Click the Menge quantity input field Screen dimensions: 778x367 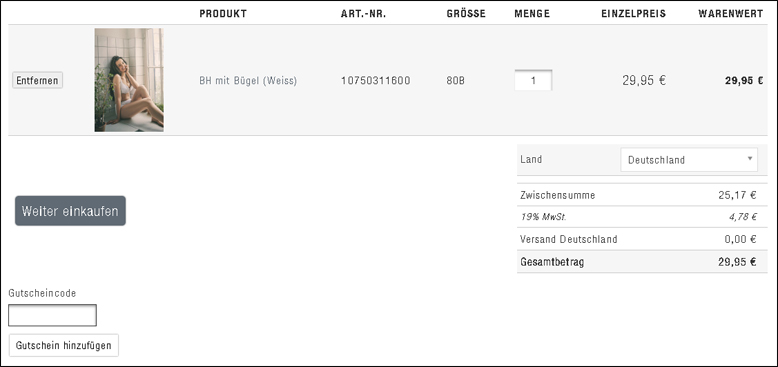tap(533, 80)
